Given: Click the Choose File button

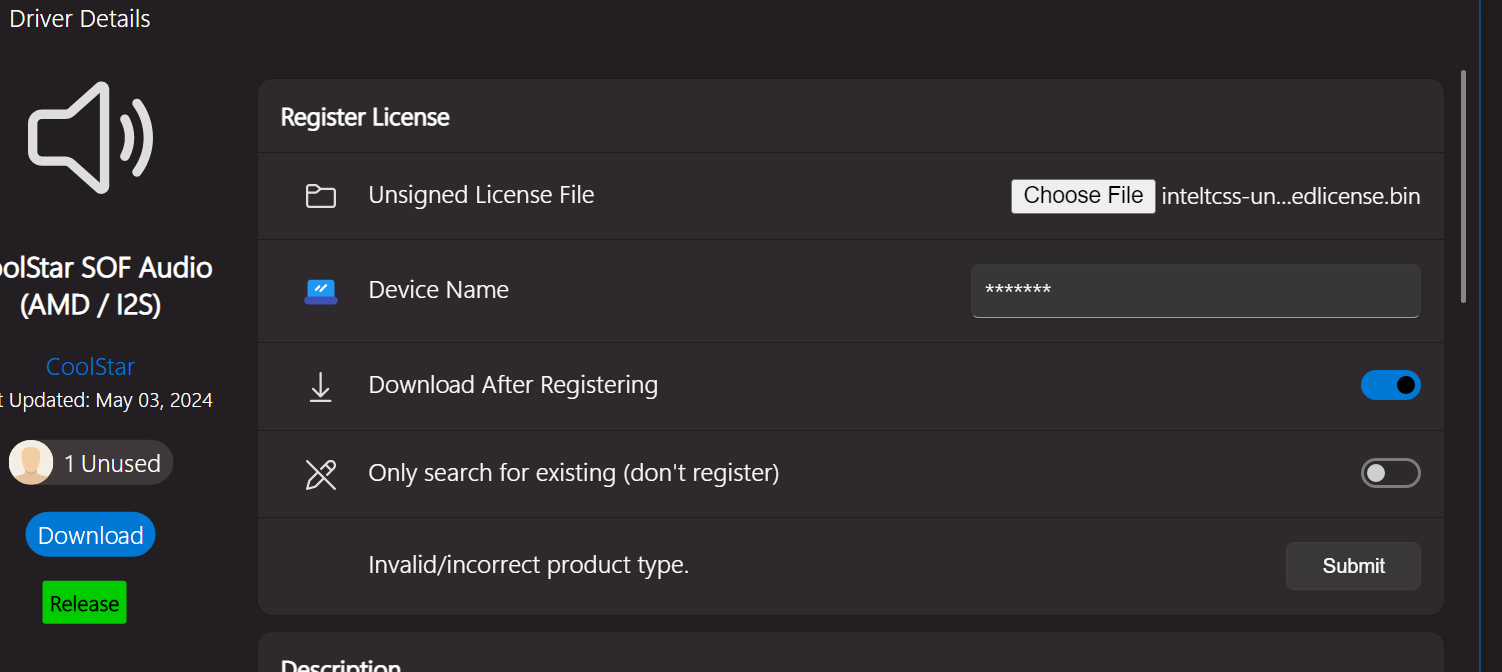Looking at the screenshot, I should pyautogui.click(x=1083, y=196).
